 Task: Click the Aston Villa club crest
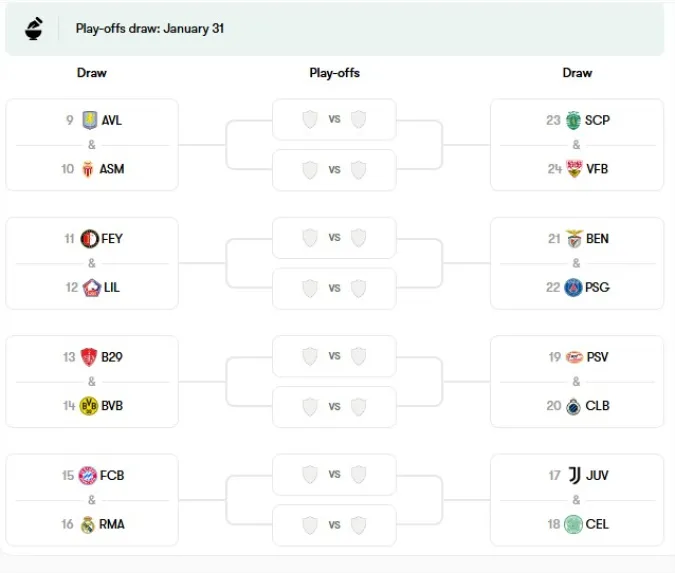click(90, 120)
